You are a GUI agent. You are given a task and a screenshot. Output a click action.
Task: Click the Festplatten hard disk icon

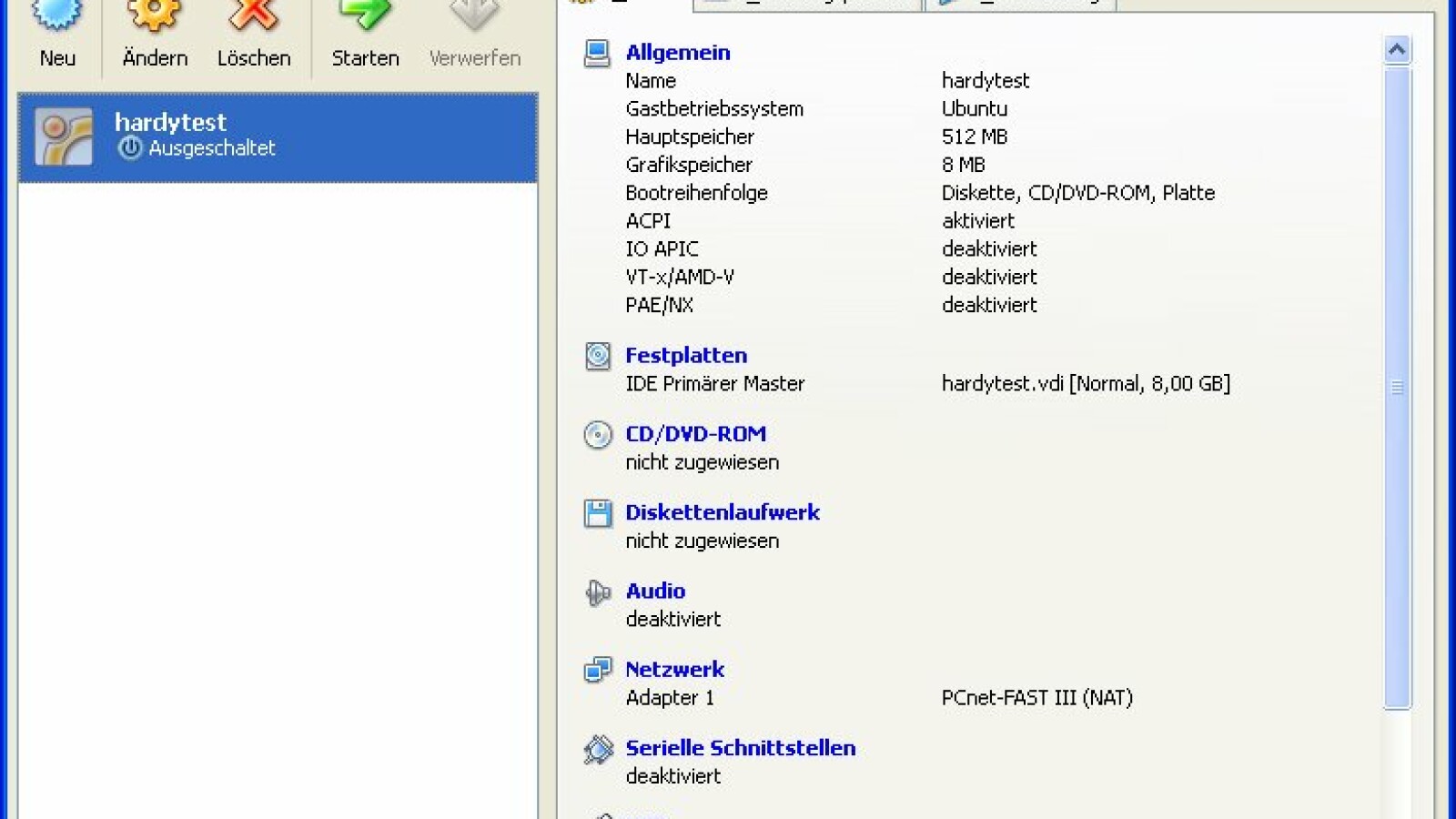597,356
